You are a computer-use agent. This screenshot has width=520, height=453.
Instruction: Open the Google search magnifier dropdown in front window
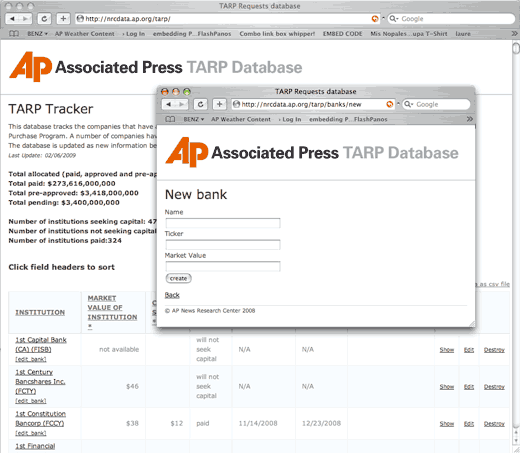click(408, 104)
